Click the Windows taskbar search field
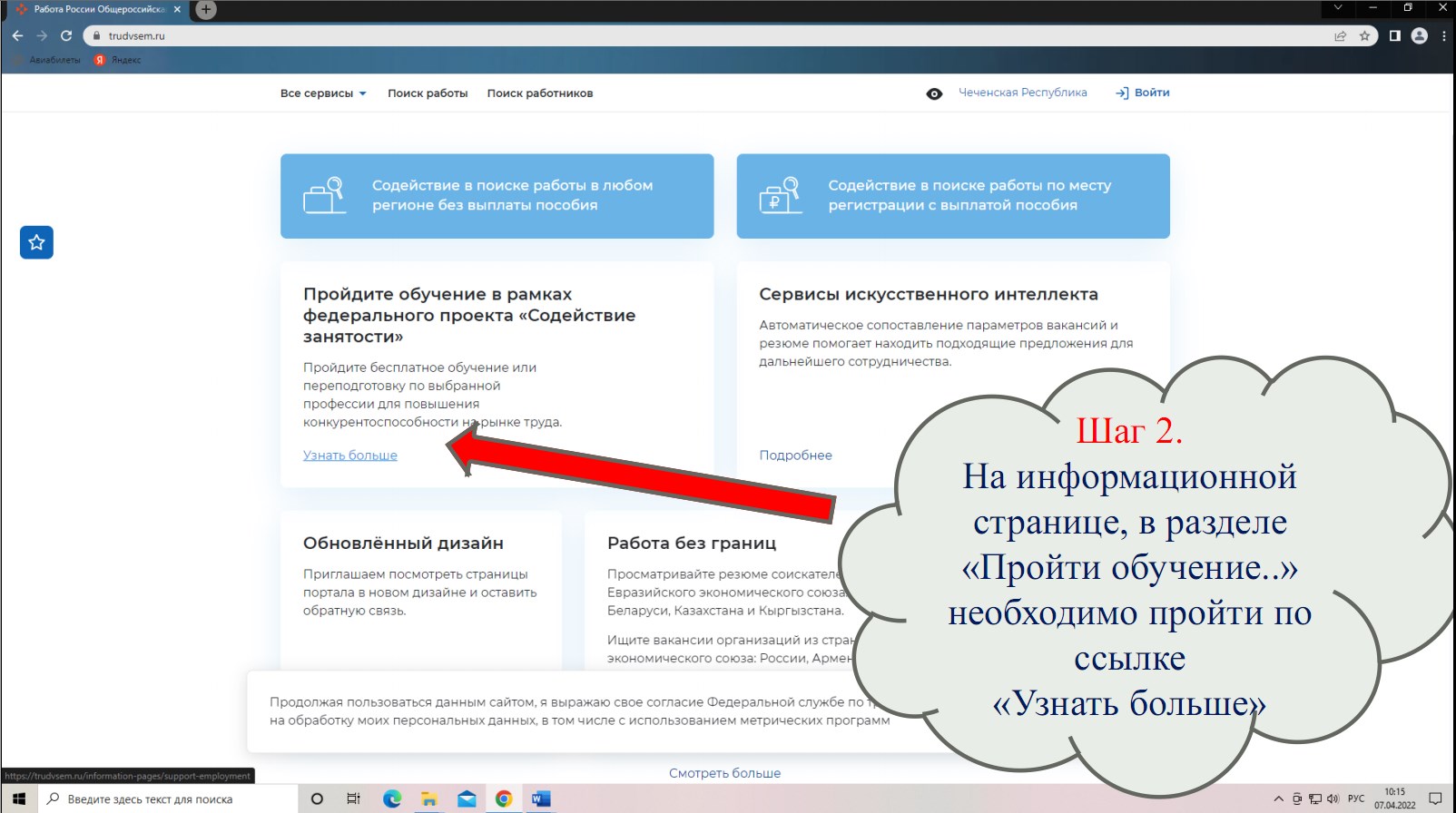The image size is (1456, 813). [x=168, y=798]
